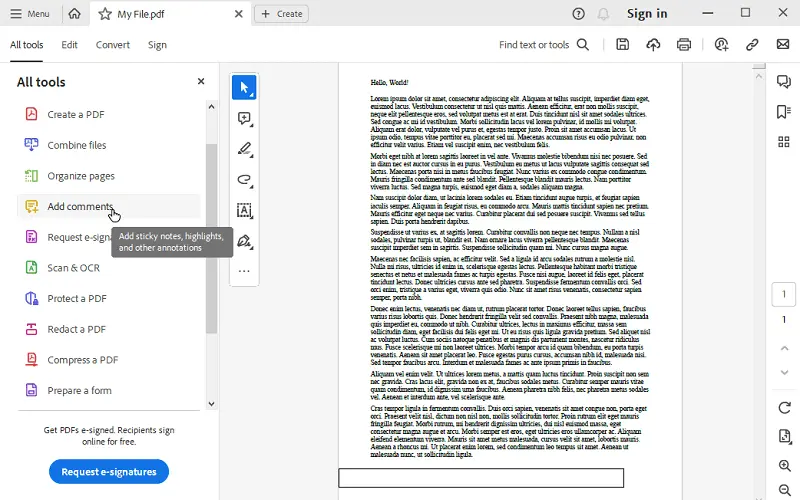This screenshot has width=800, height=500.
Task: Open more quick tools ellipsis
Action: (244, 271)
